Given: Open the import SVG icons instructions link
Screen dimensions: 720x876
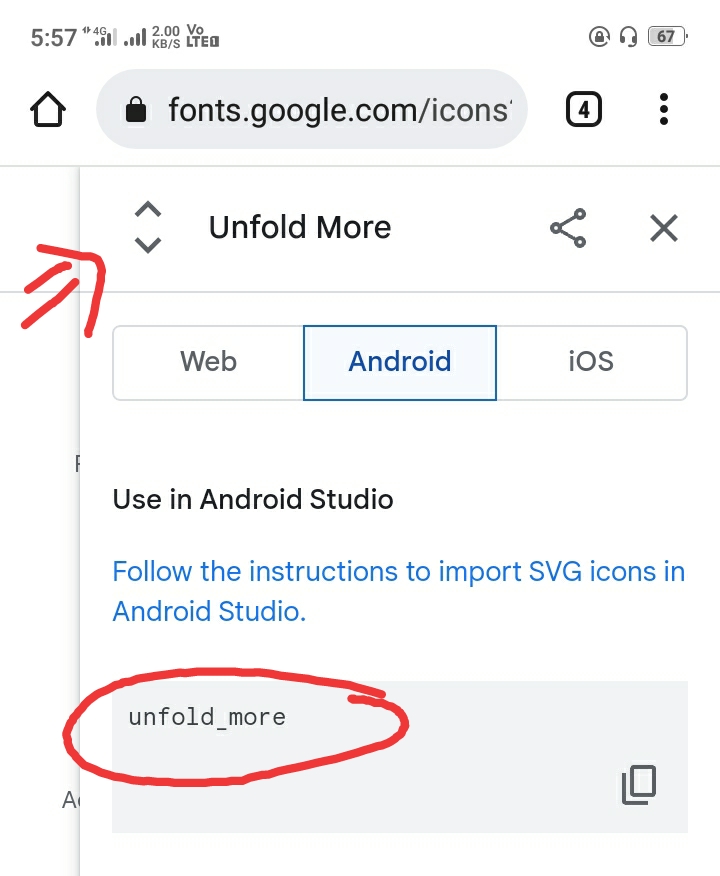Looking at the screenshot, I should [x=398, y=591].
